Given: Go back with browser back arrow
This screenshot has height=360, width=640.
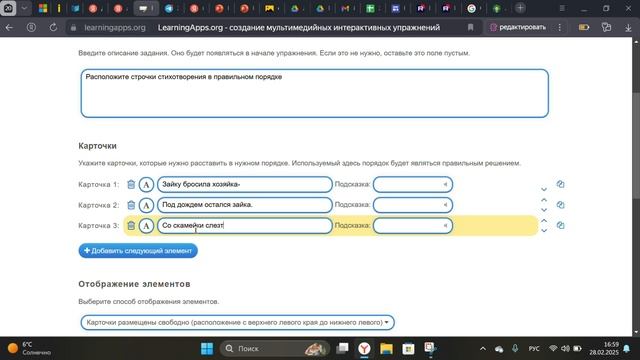Looking at the screenshot, I should (9, 27).
